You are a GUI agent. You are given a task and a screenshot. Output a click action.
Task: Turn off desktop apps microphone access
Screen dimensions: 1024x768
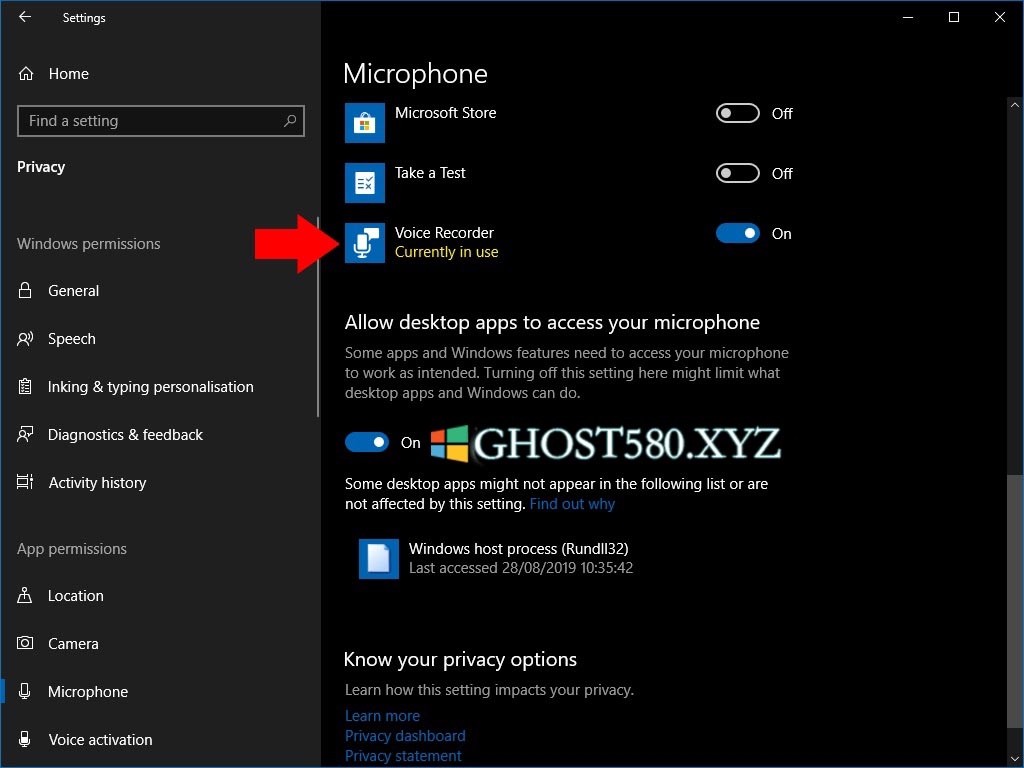click(x=366, y=442)
